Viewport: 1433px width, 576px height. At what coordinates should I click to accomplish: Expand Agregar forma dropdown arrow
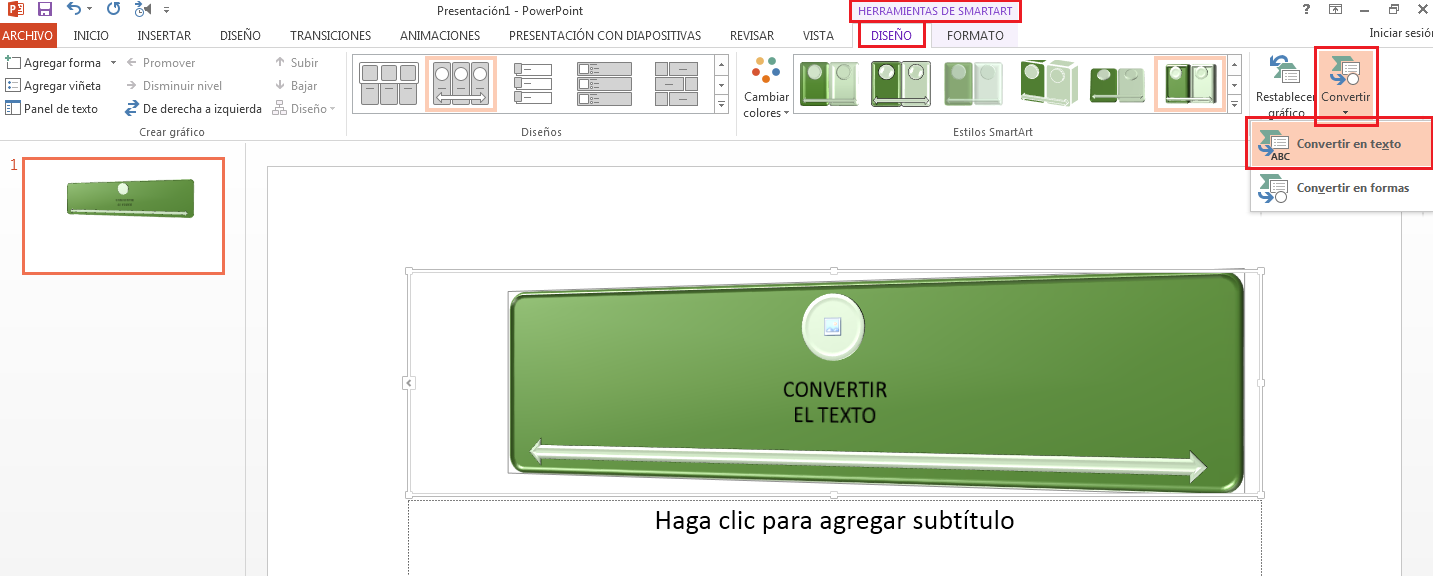click(x=113, y=63)
